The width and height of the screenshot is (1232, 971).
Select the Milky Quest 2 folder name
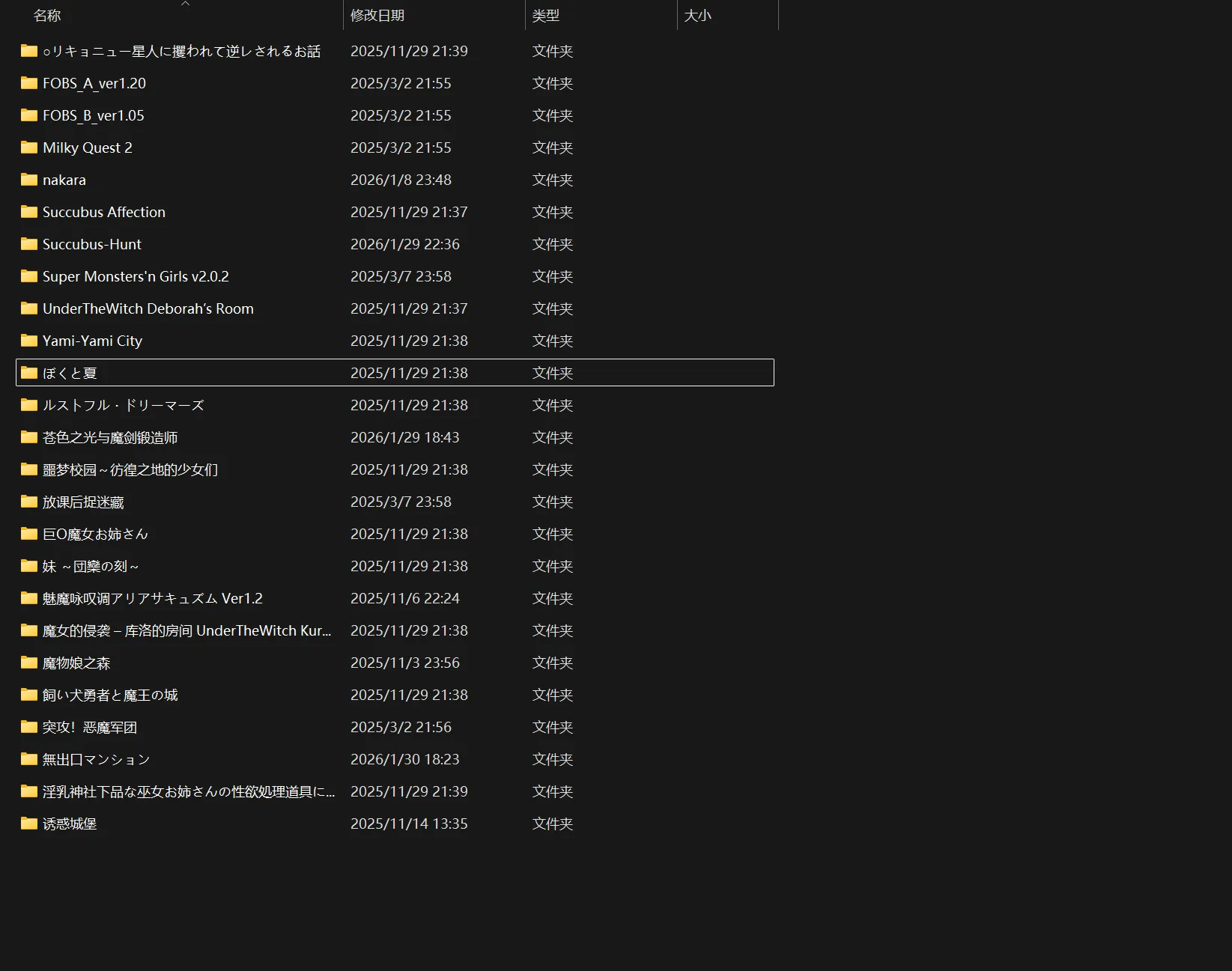coord(88,147)
